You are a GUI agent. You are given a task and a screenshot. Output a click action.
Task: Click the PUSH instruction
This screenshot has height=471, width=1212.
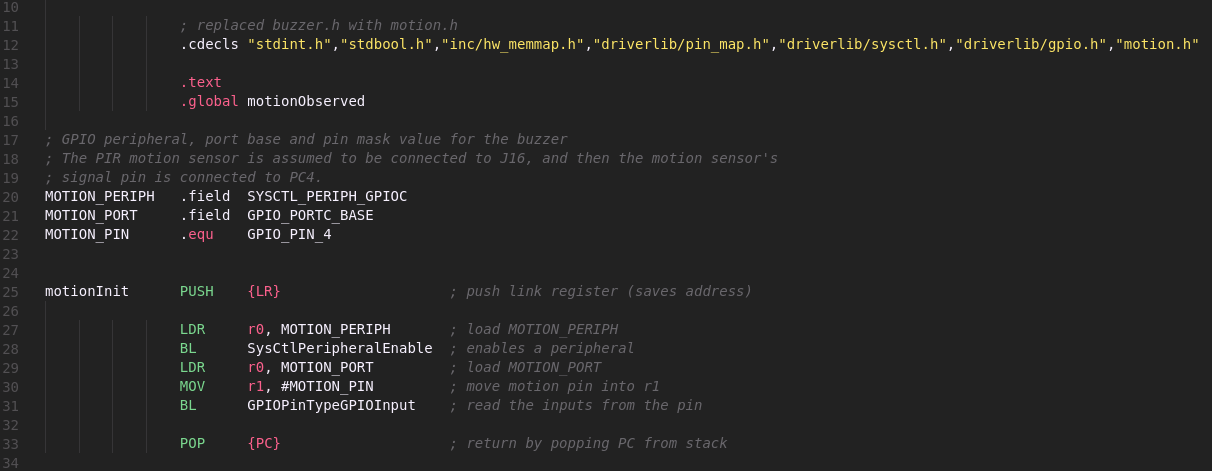[197, 291]
